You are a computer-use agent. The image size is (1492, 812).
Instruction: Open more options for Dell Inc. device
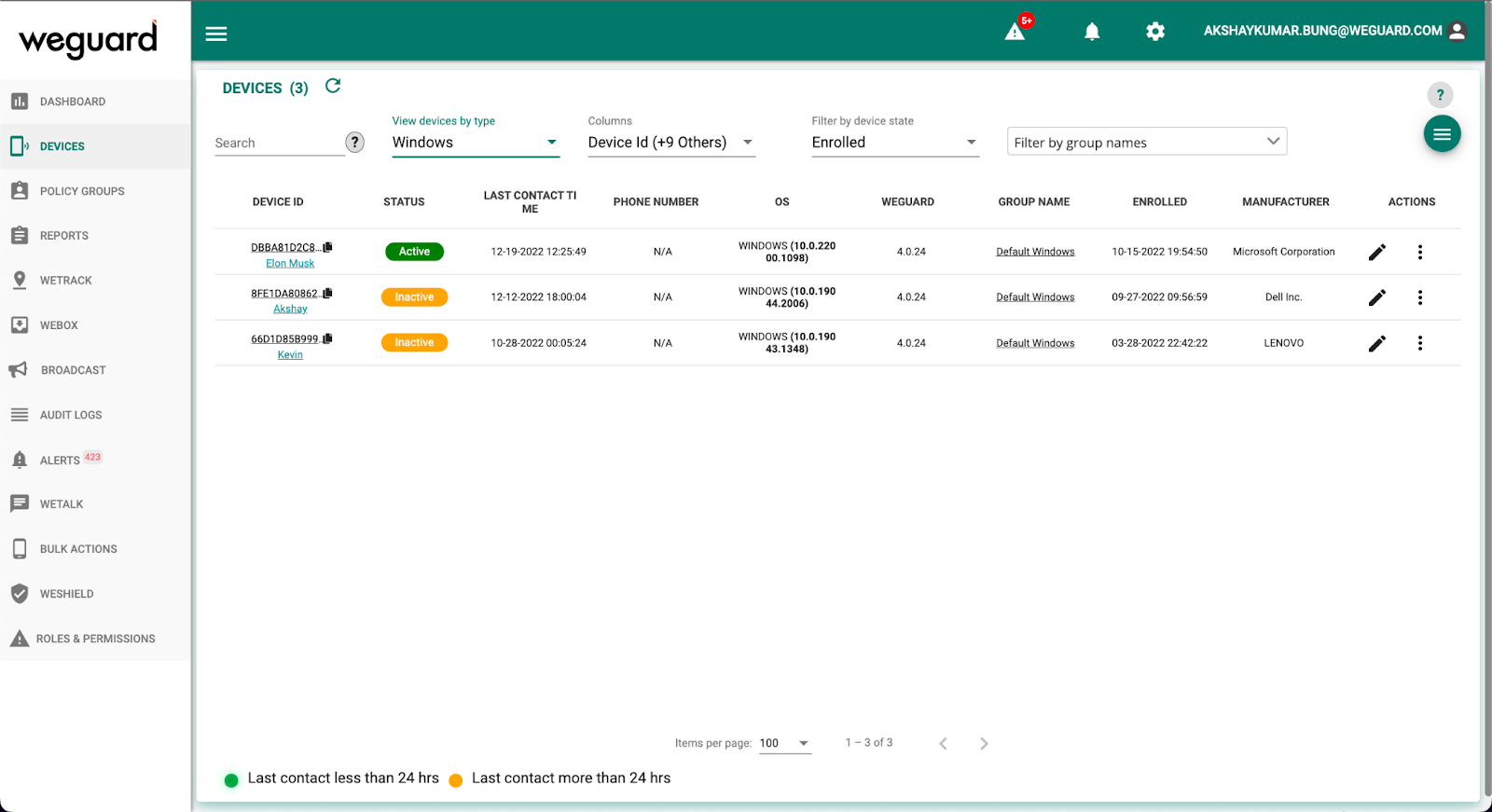(x=1420, y=297)
